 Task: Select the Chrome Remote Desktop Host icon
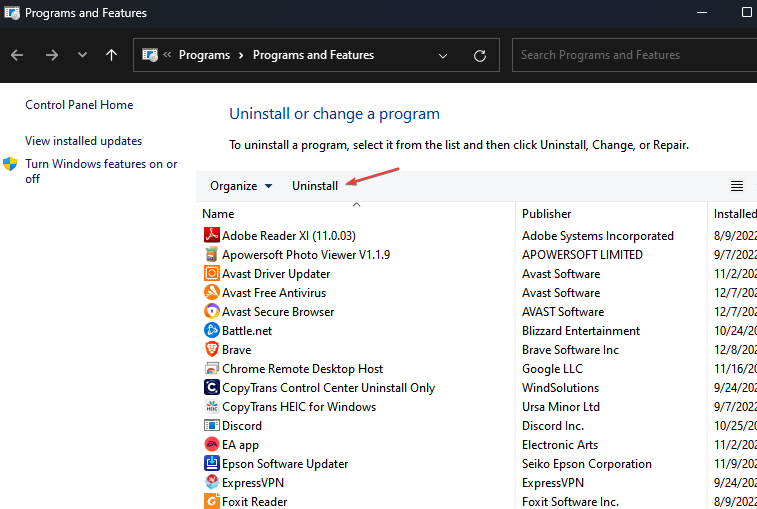[x=211, y=368]
